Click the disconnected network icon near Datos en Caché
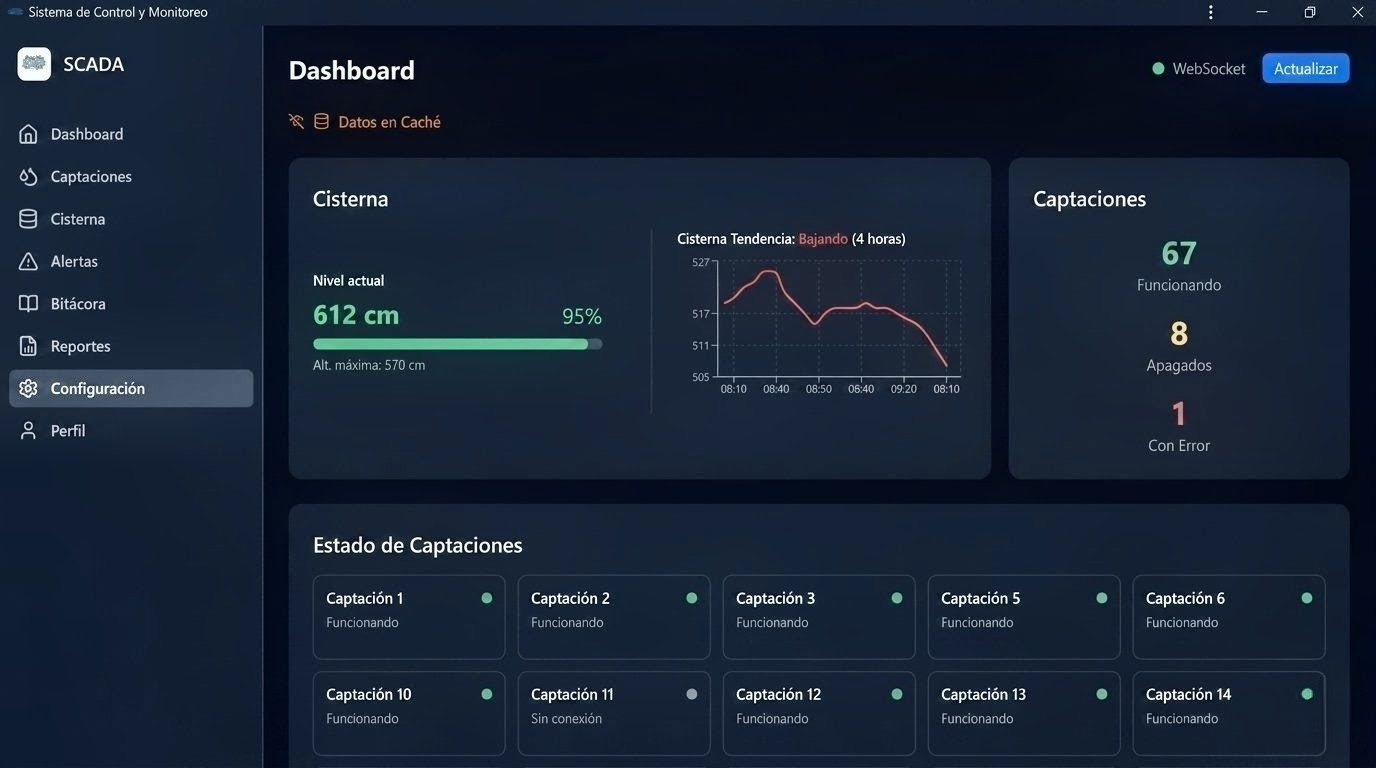Screen dimensions: 1376x768 point(296,120)
